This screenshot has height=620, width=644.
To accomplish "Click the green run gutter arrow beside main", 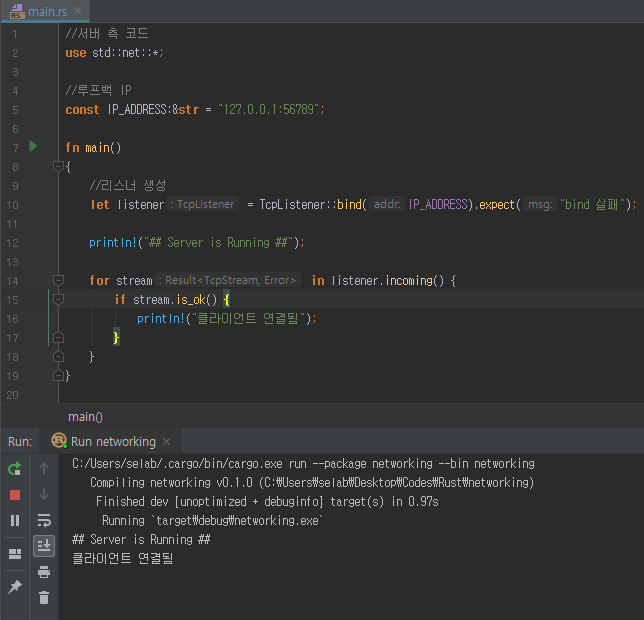I will (33, 147).
